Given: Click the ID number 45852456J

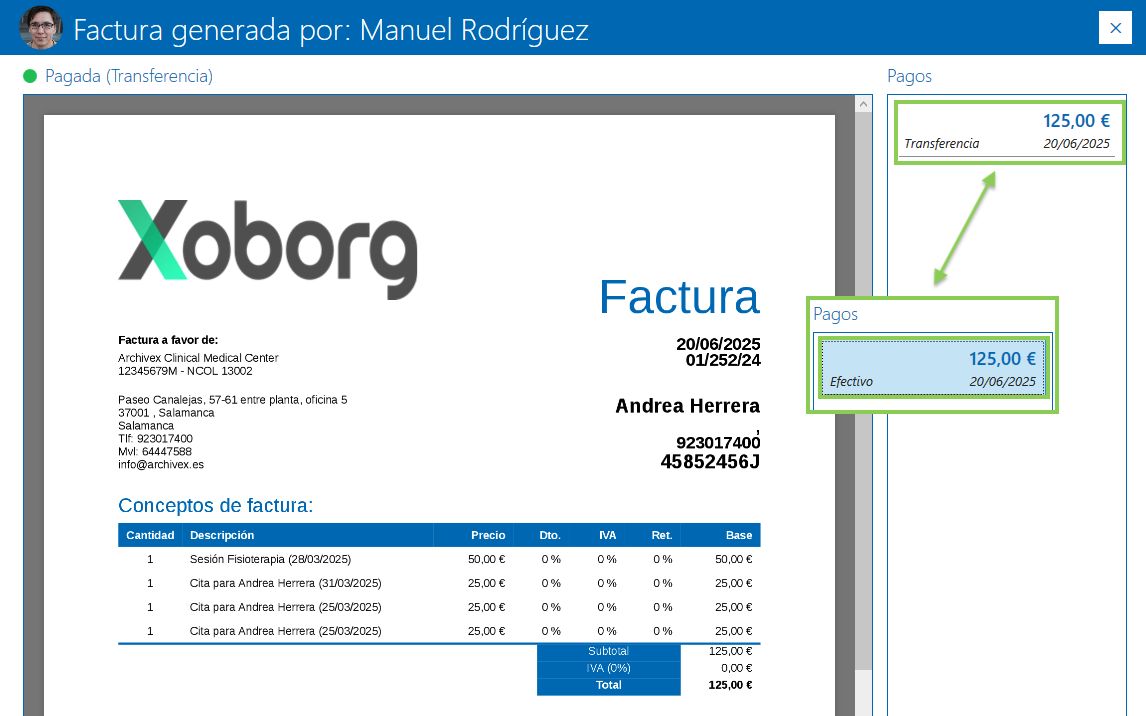Looking at the screenshot, I should point(710,462).
